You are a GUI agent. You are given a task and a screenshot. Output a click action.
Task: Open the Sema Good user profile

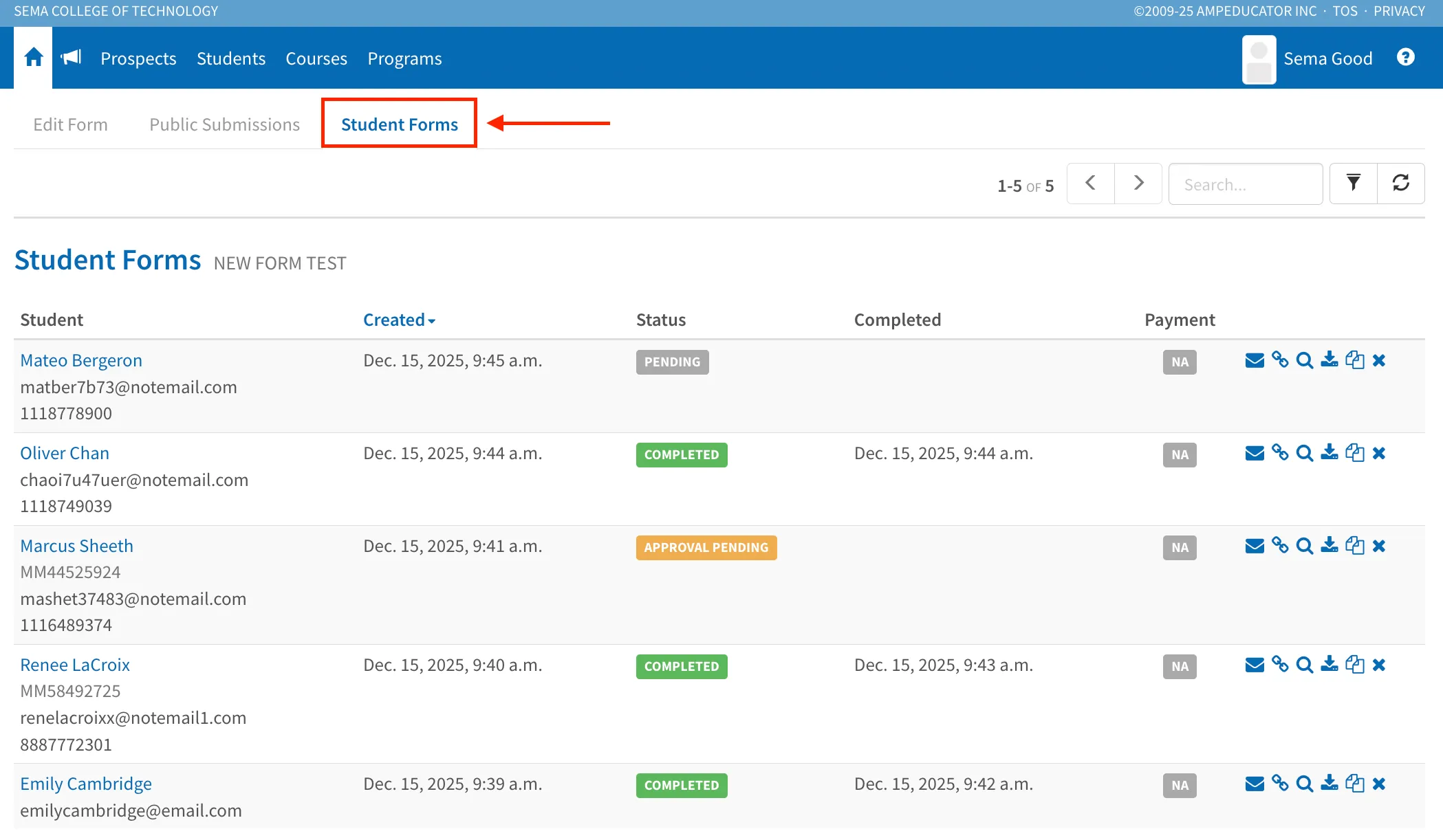click(1307, 59)
